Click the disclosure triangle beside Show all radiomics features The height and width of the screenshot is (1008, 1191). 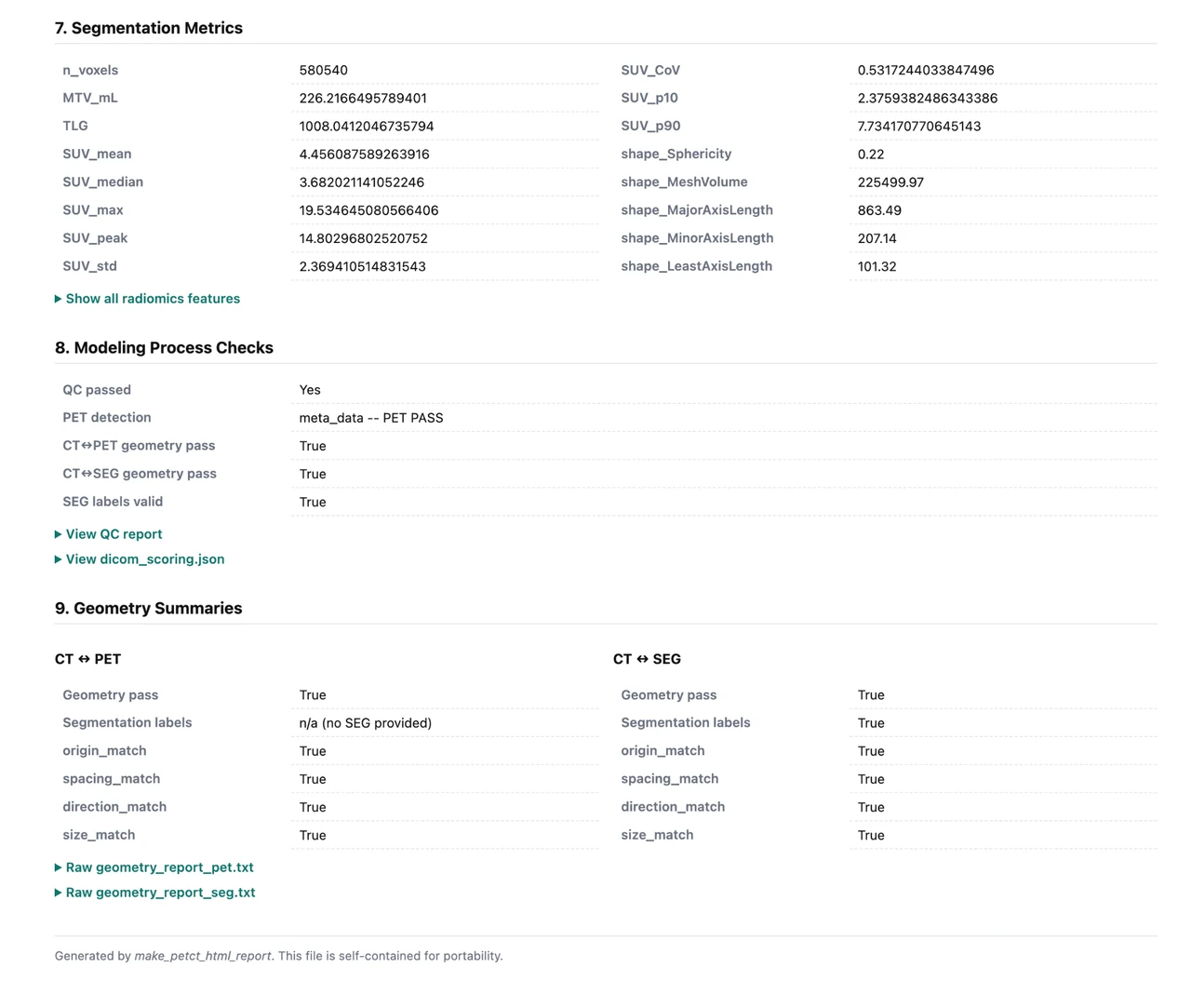pyautogui.click(x=58, y=298)
